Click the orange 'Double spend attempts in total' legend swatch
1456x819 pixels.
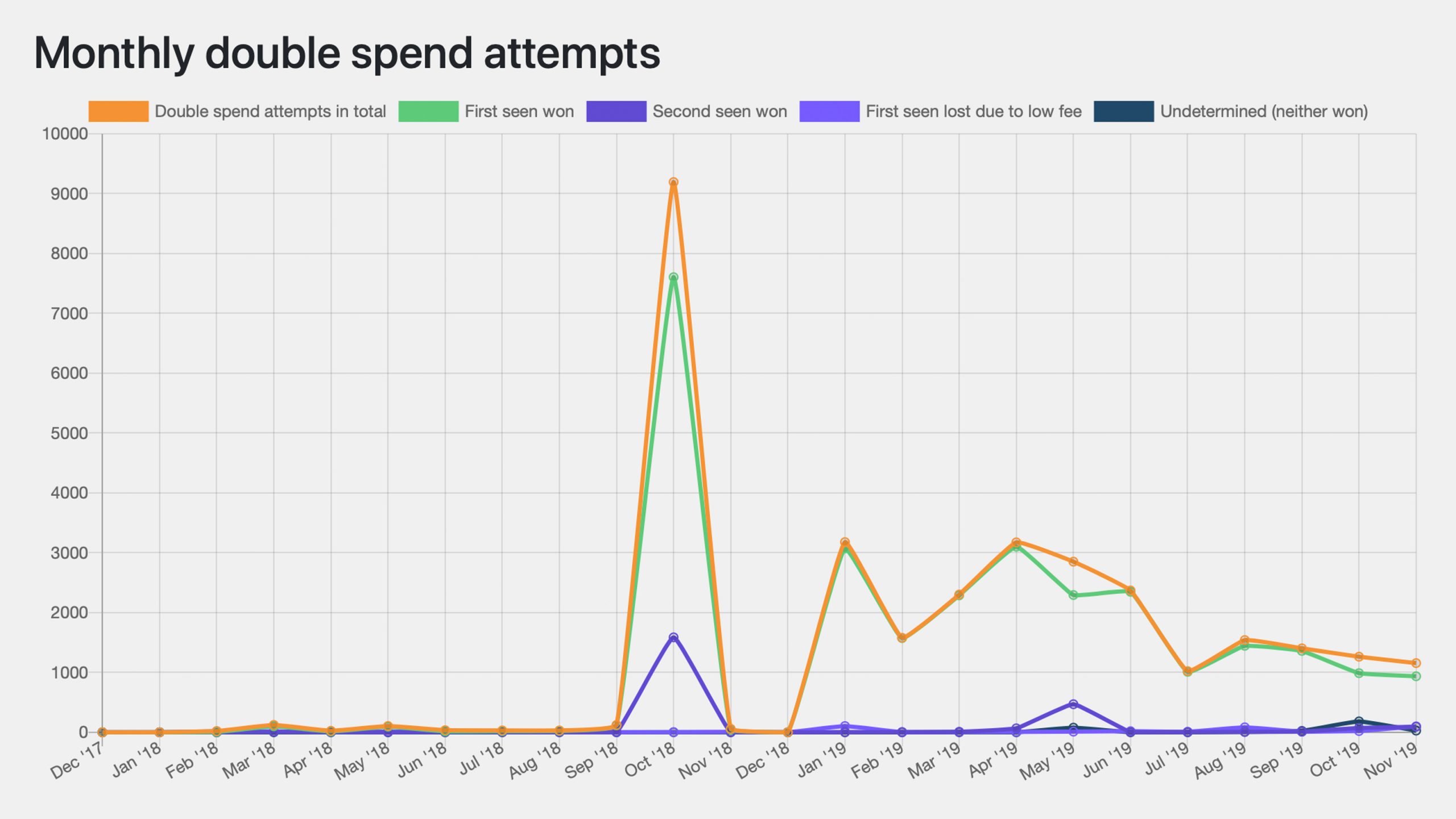click(x=118, y=111)
